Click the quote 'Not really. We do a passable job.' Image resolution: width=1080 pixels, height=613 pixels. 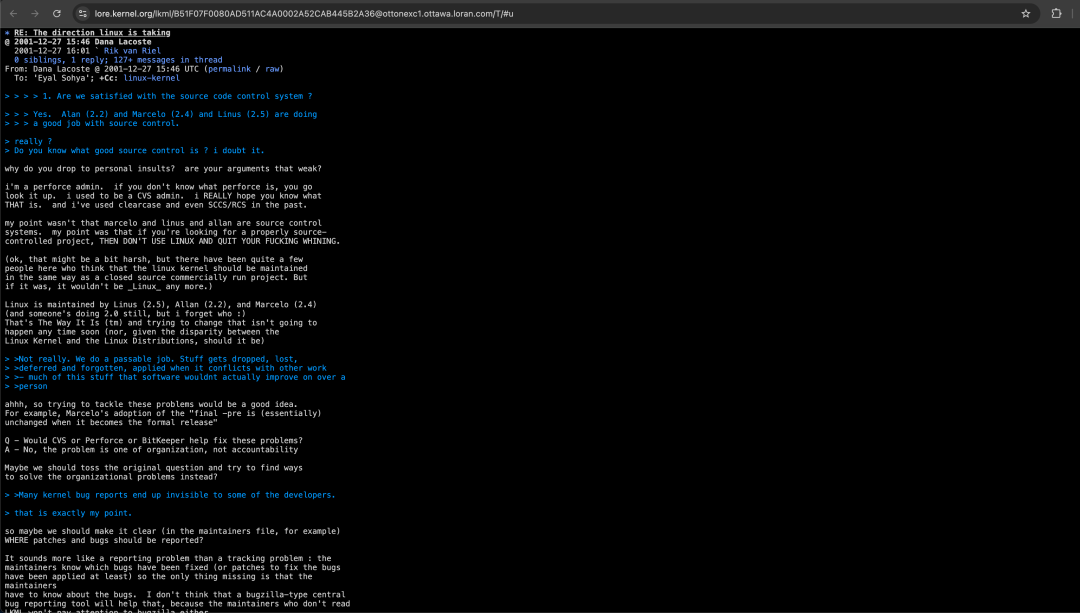[x=151, y=359]
